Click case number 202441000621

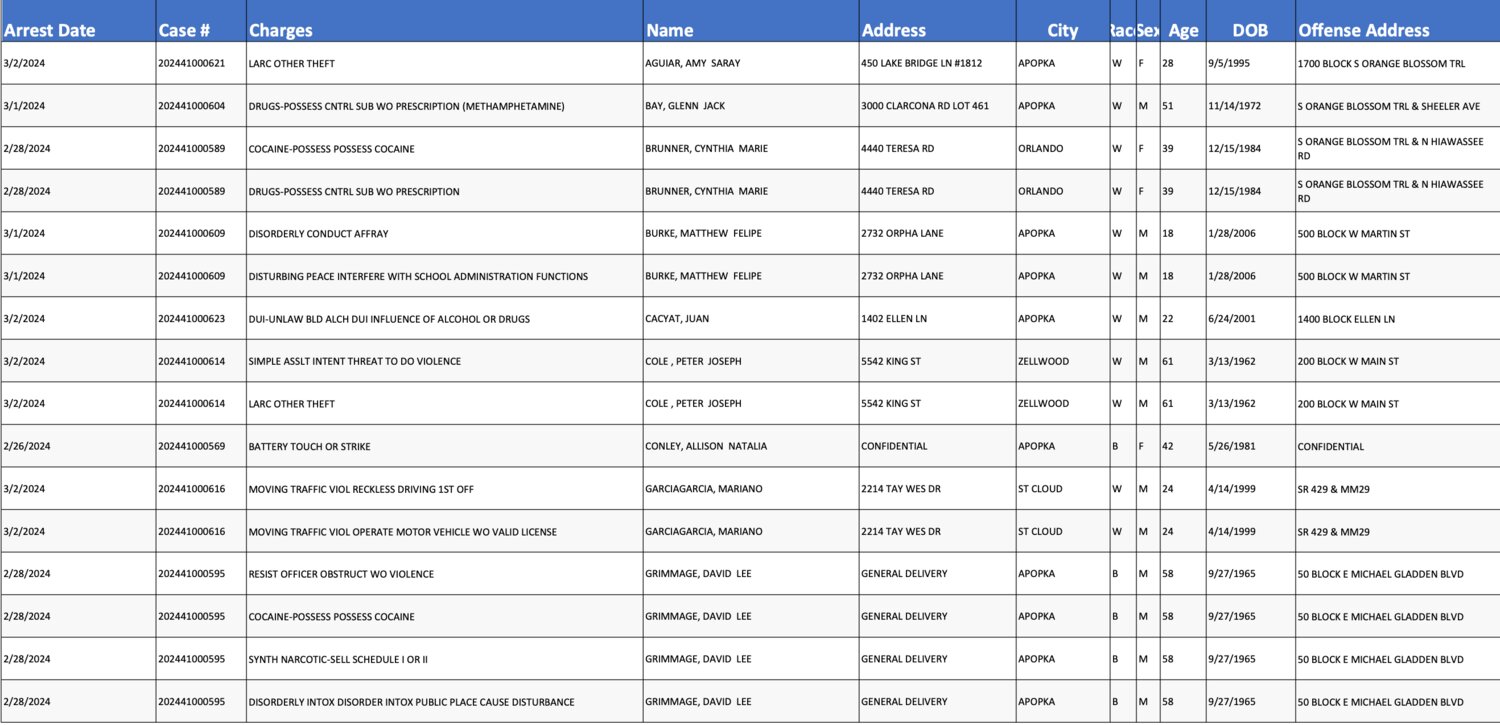pos(191,63)
